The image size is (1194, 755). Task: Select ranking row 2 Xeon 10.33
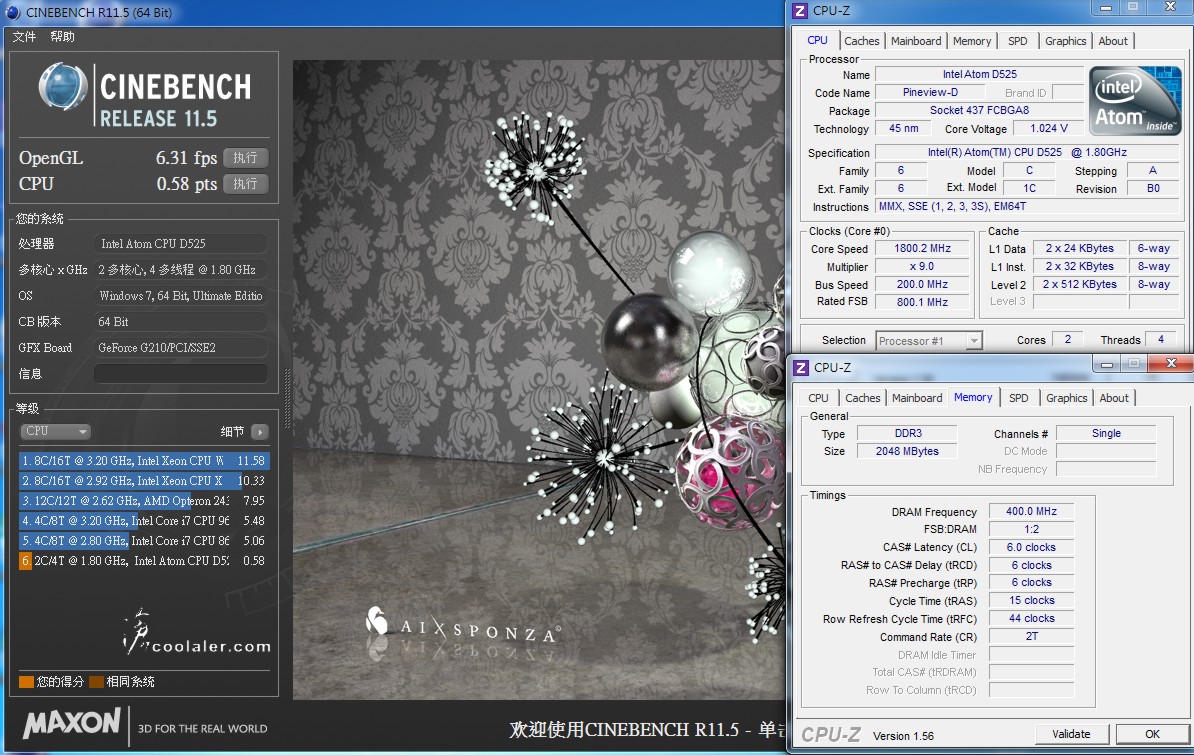(x=144, y=481)
